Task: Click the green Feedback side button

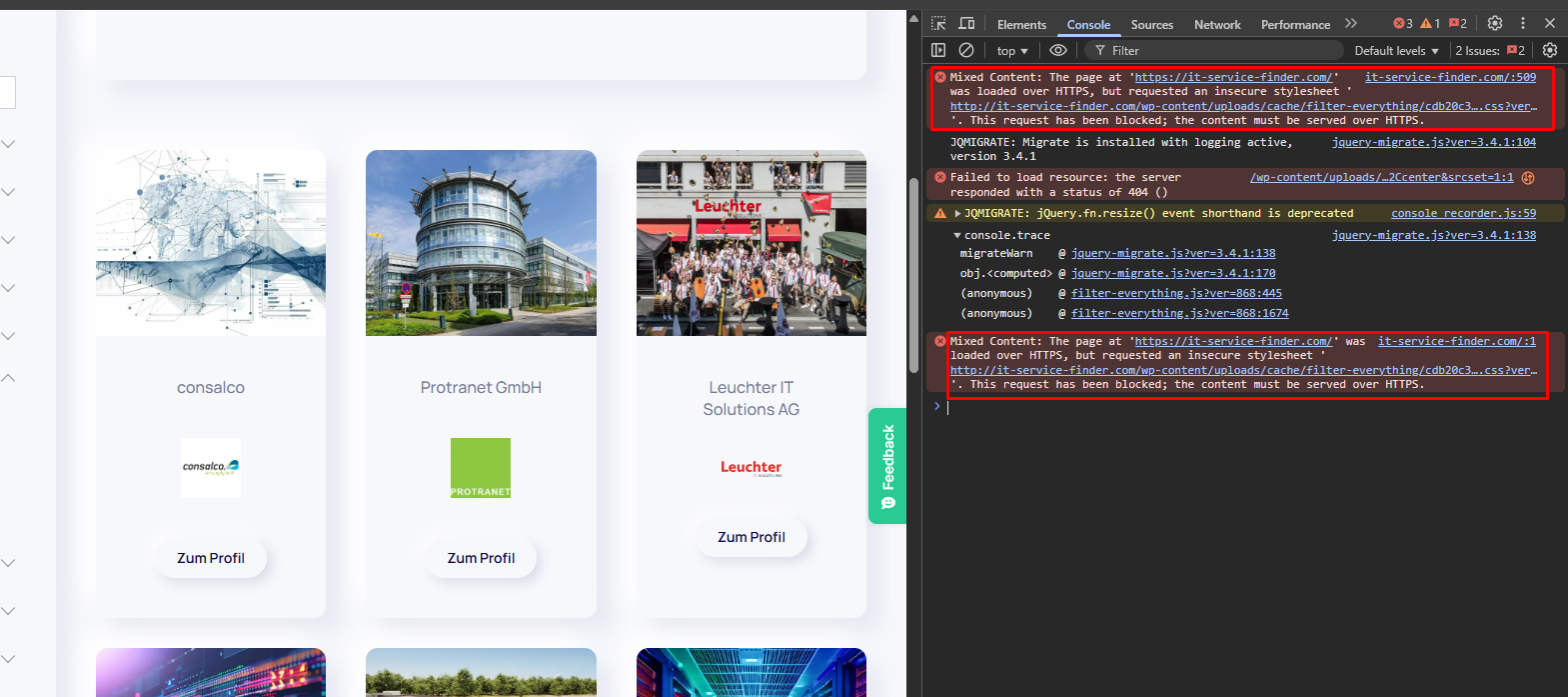Action: (x=887, y=466)
